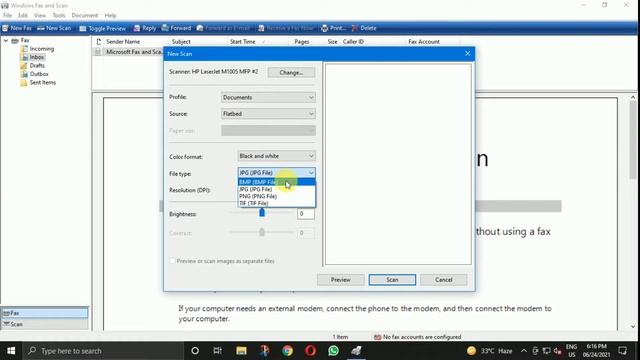Switch to the Fax pane
Image resolution: width=640 pixels, height=360 pixels.
click(44, 313)
